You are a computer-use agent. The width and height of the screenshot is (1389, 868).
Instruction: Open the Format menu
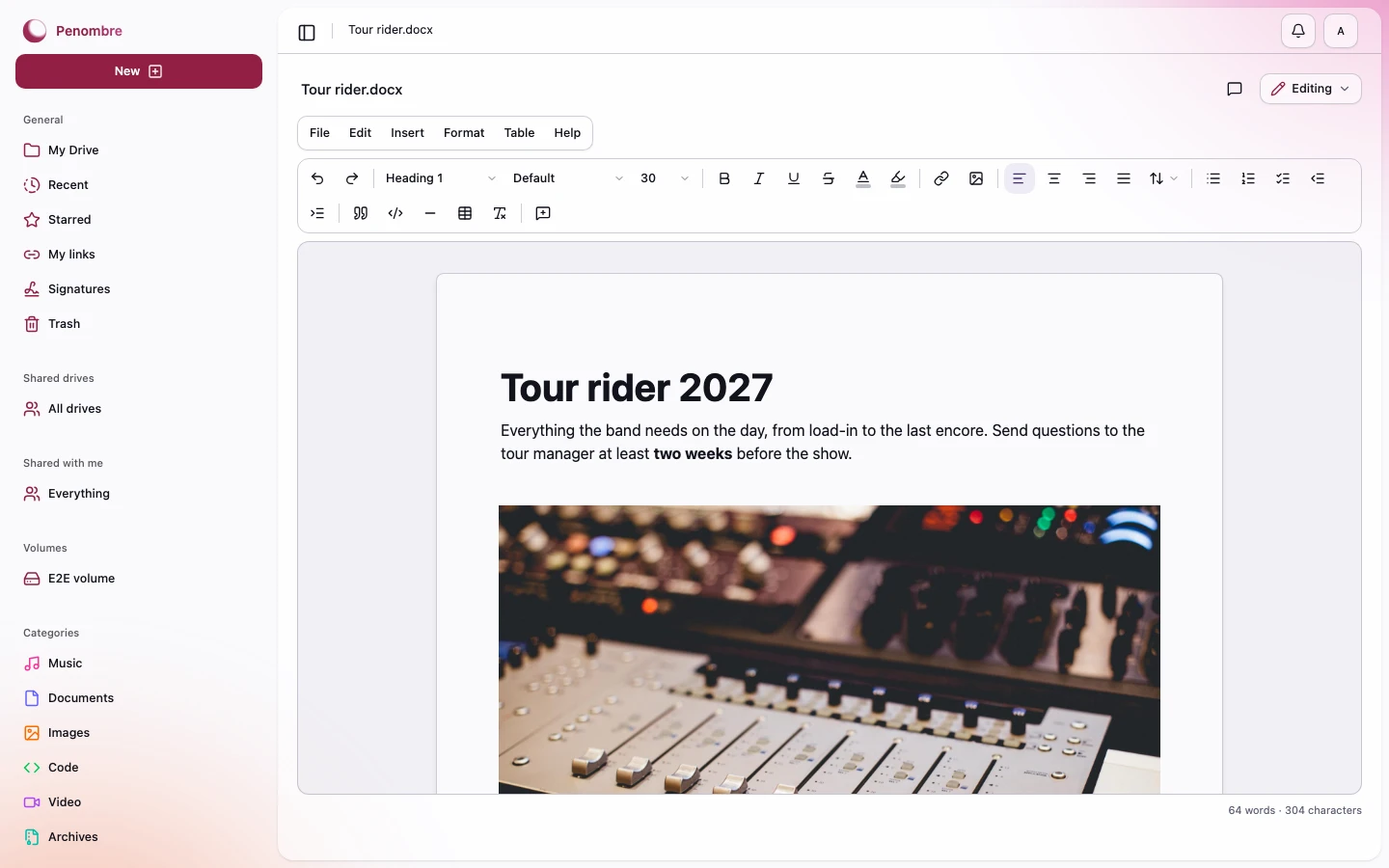[464, 133]
